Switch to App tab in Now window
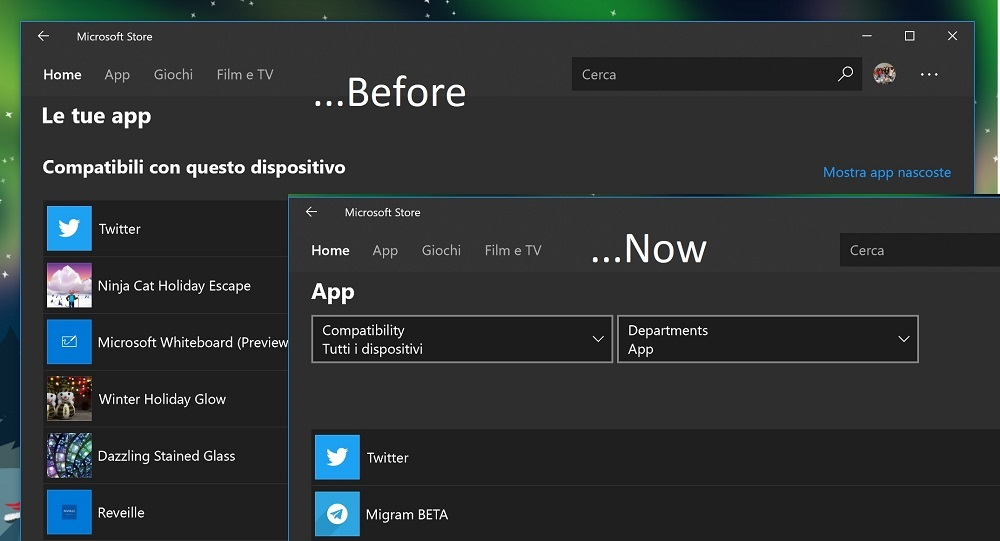Image resolution: width=1000 pixels, height=541 pixels. 385,251
